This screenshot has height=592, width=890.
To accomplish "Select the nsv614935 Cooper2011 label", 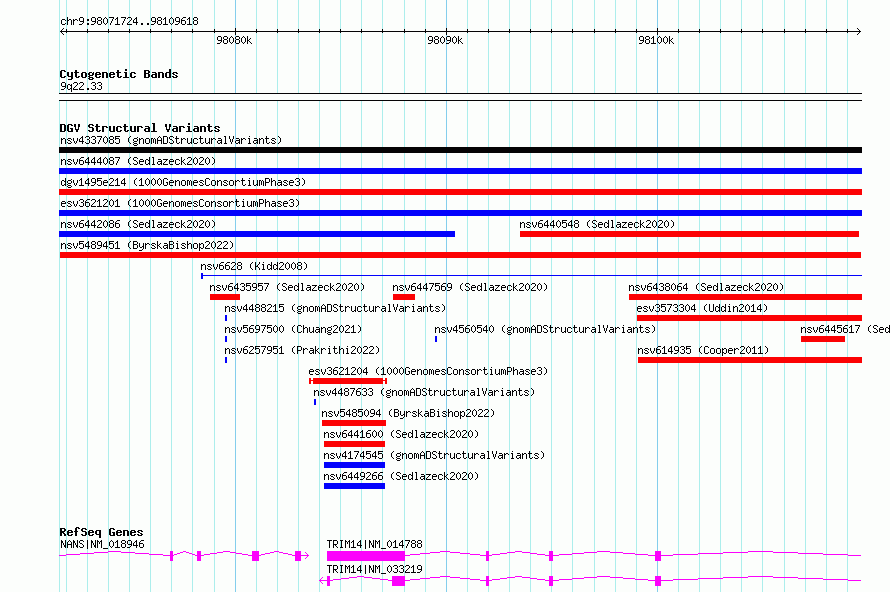I will click(703, 350).
